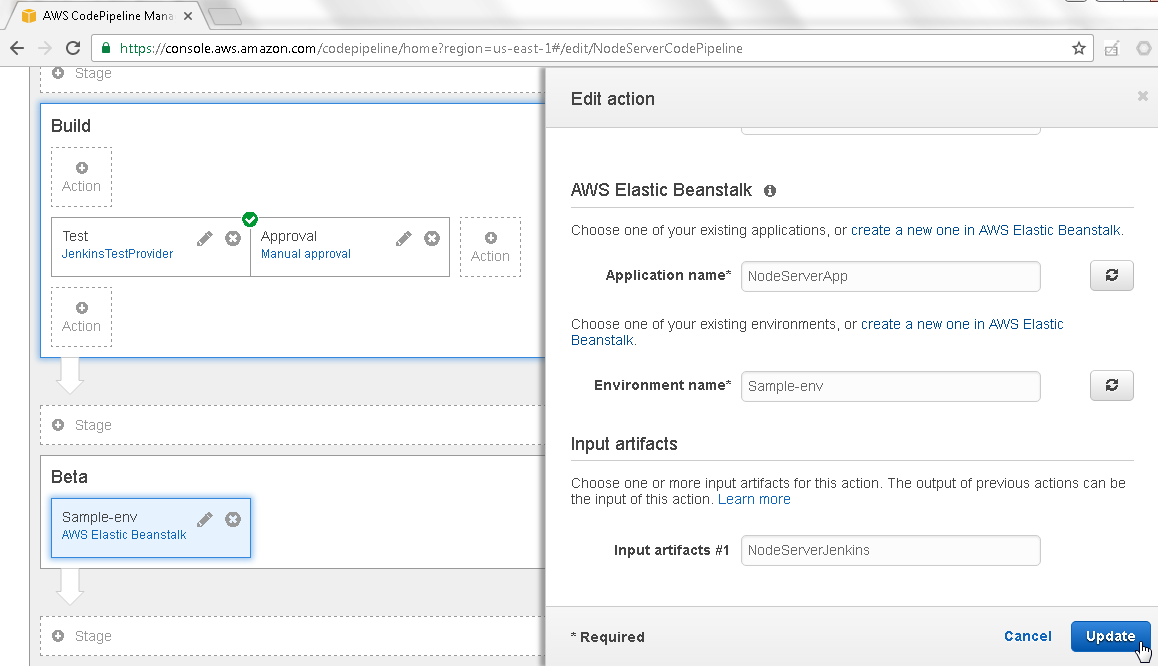Add action to the right of Approval
Screen dimensions: 1158x666
pyautogui.click(x=490, y=247)
